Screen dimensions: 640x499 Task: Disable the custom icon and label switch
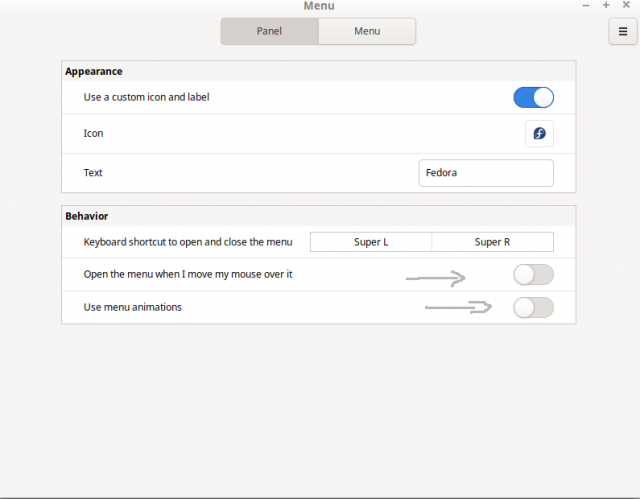coord(533,98)
